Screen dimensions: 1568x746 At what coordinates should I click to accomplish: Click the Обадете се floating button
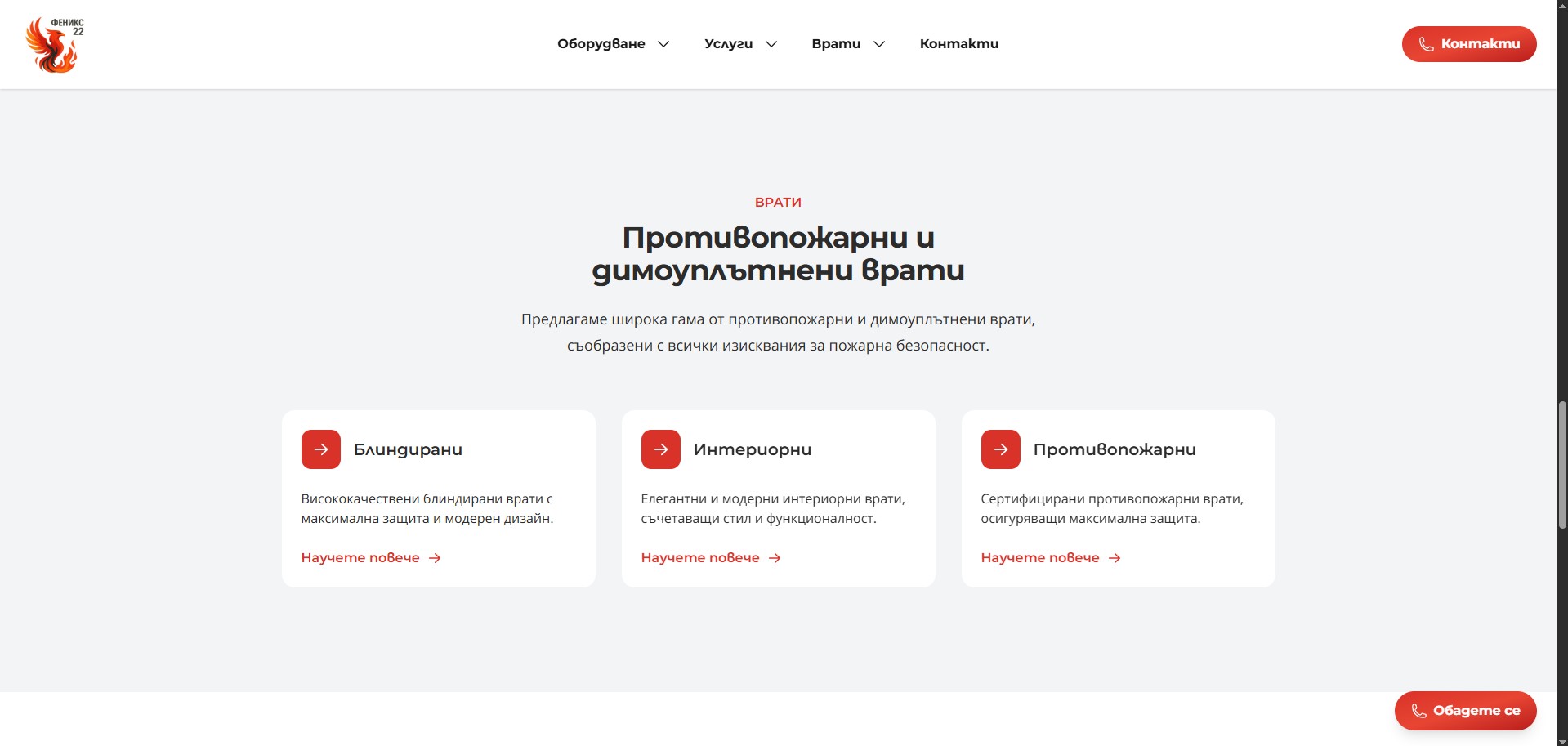(x=1465, y=710)
